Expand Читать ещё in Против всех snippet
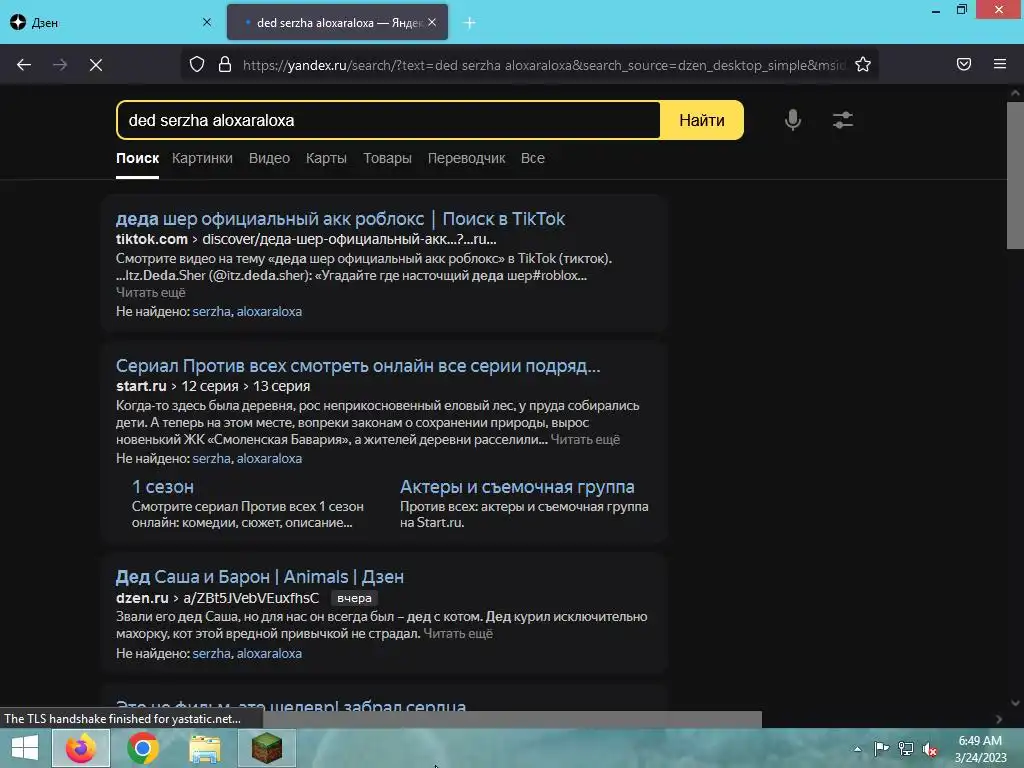This screenshot has width=1024, height=768. click(585, 440)
